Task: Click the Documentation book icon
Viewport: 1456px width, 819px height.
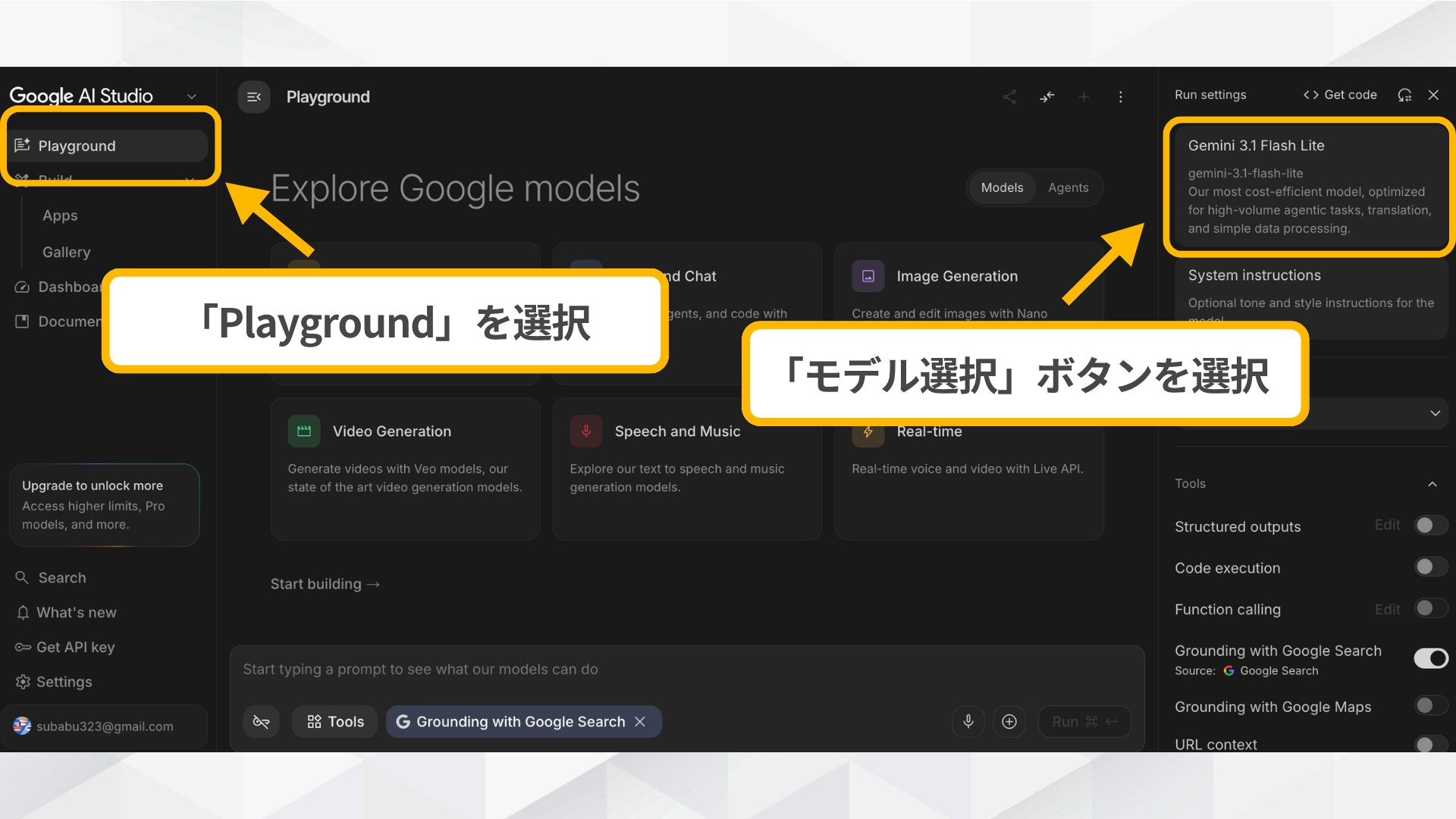Action: point(22,322)
